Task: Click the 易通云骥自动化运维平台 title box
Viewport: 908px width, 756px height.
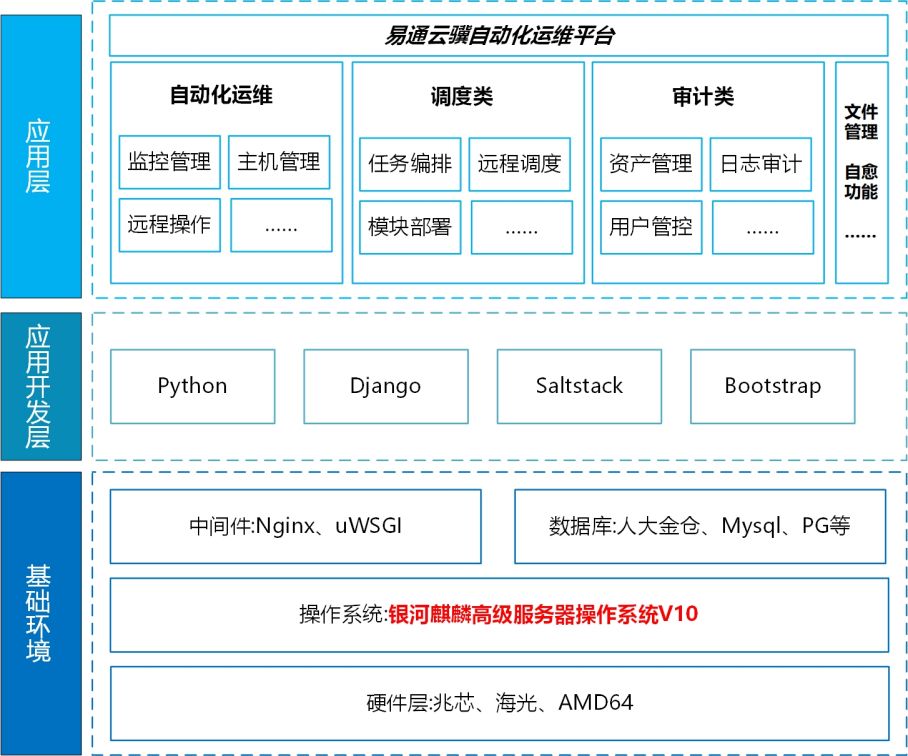Action: (x=499, y=35)
